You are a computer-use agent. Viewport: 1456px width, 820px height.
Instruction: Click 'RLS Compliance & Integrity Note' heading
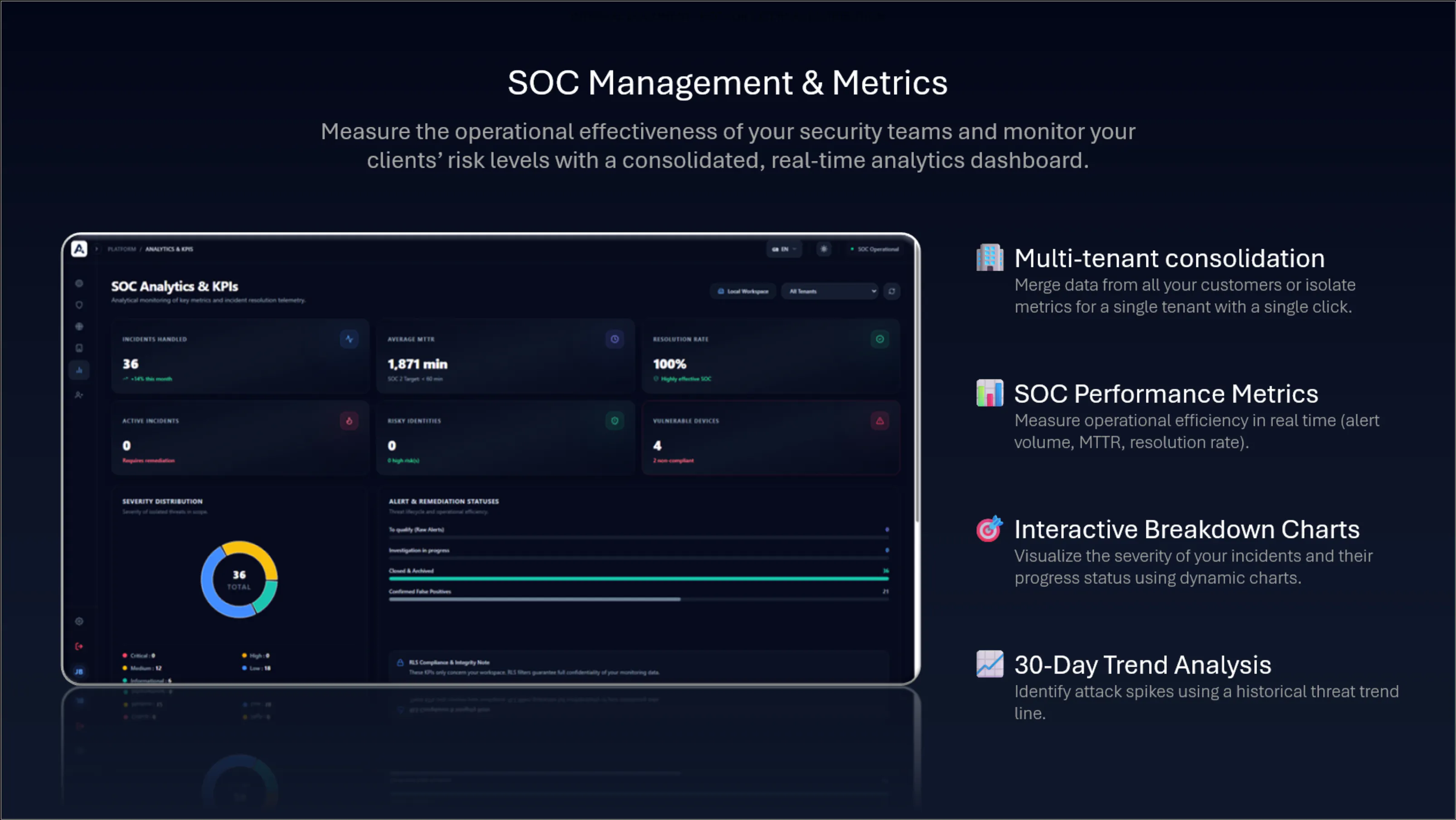tap(449, 662)
